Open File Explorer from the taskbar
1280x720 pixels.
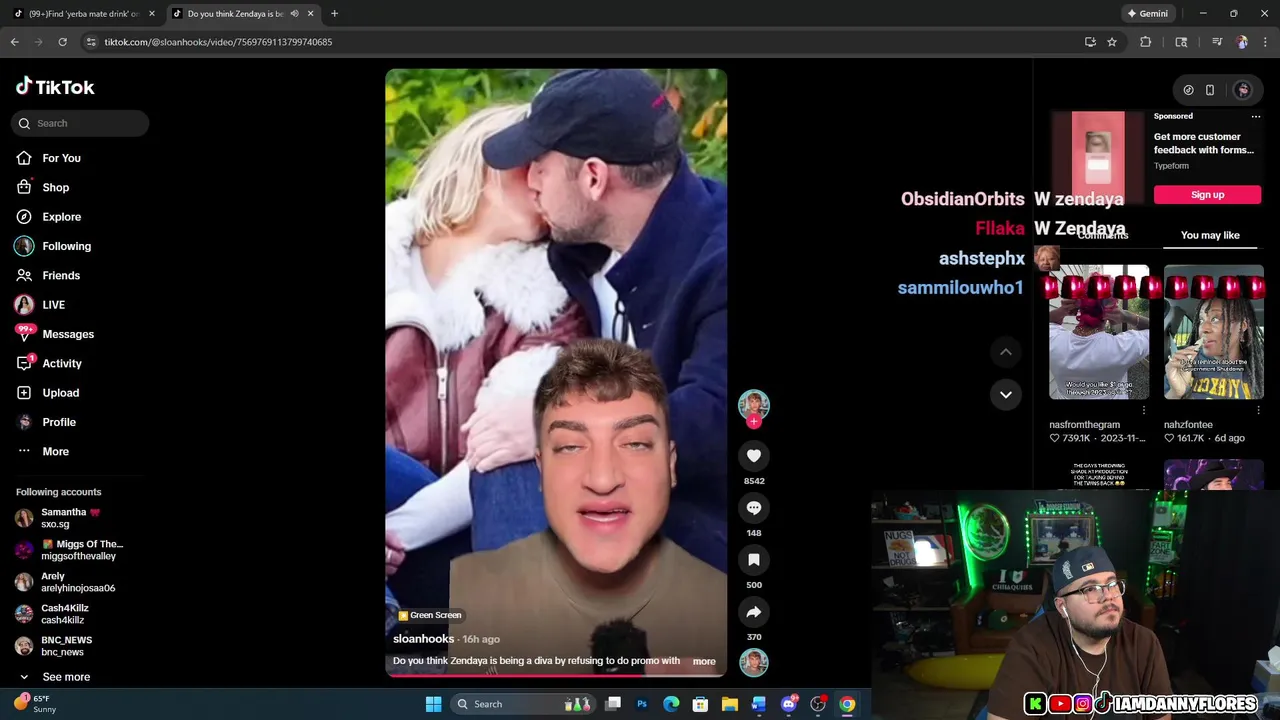729,704
